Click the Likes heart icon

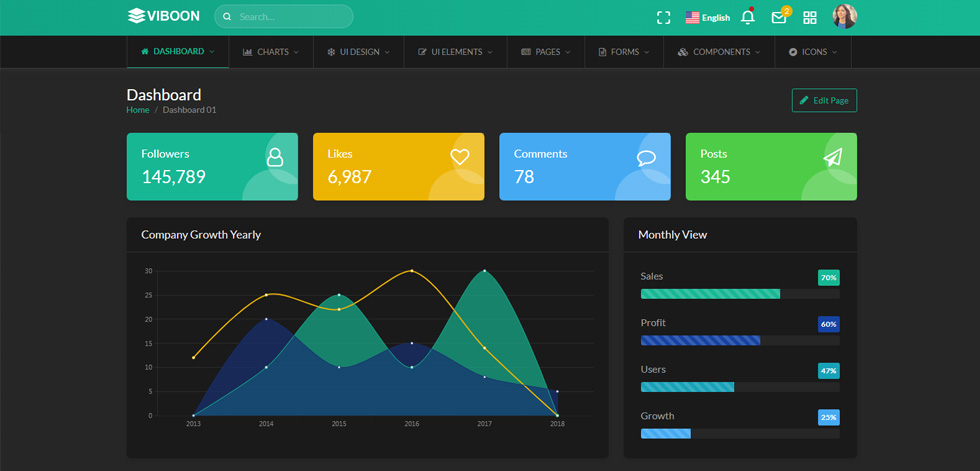coord(460,157)
